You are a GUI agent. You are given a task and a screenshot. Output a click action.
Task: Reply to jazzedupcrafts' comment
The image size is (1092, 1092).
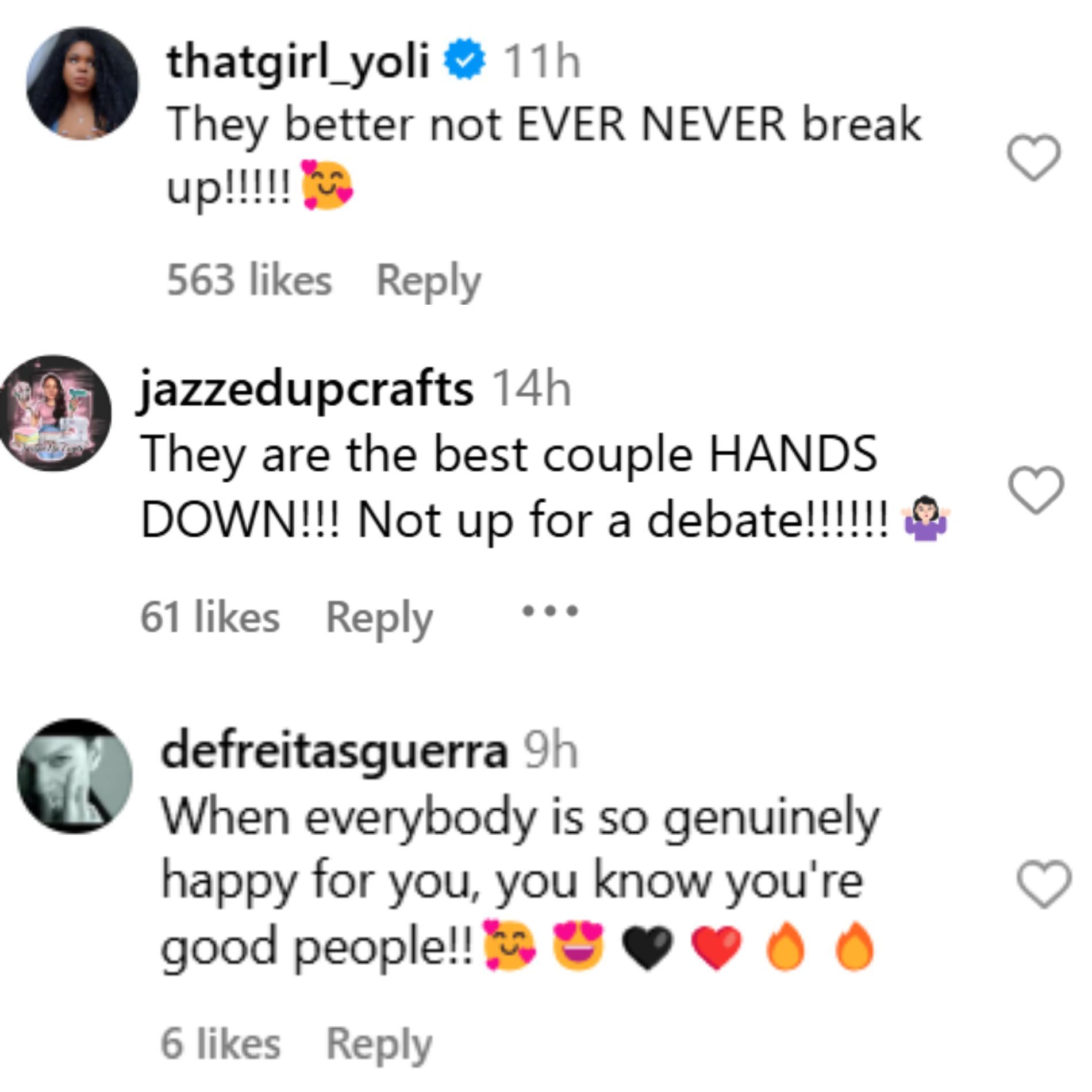pos(379,618)
